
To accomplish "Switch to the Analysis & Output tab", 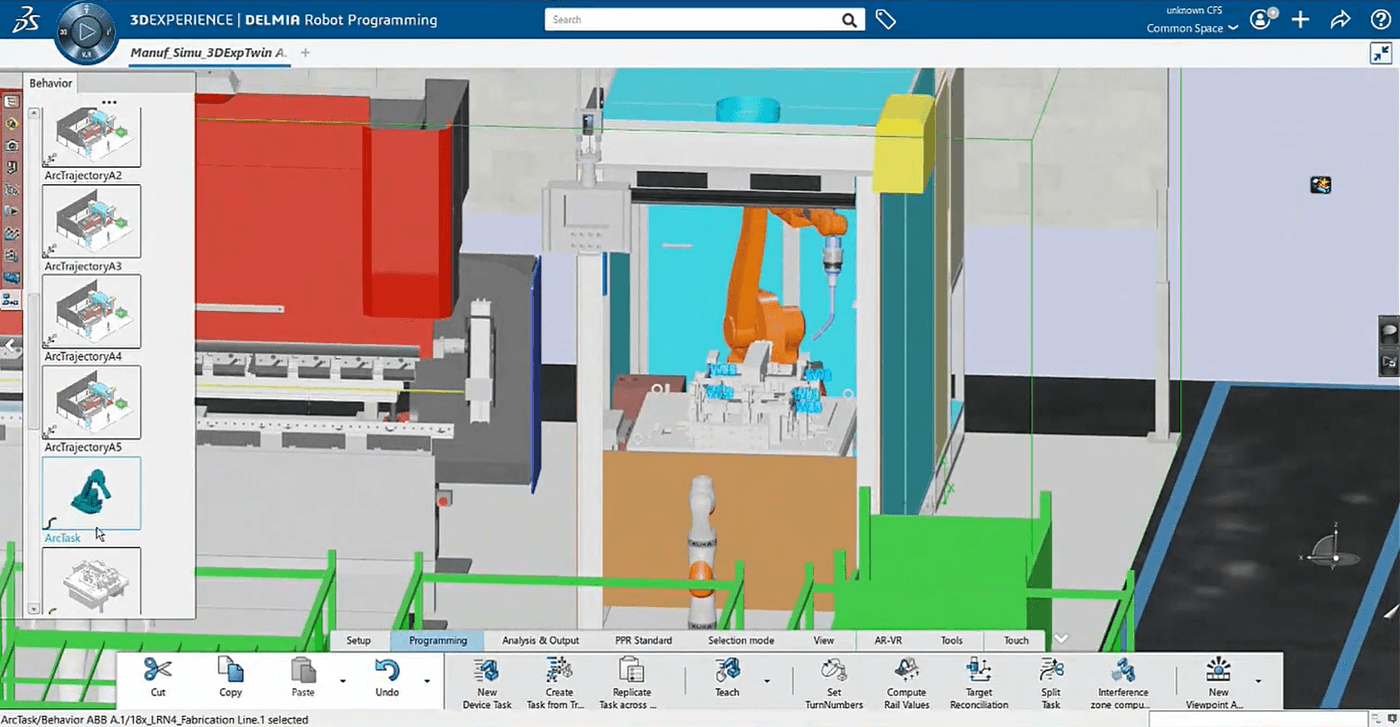I will [540, 640].
